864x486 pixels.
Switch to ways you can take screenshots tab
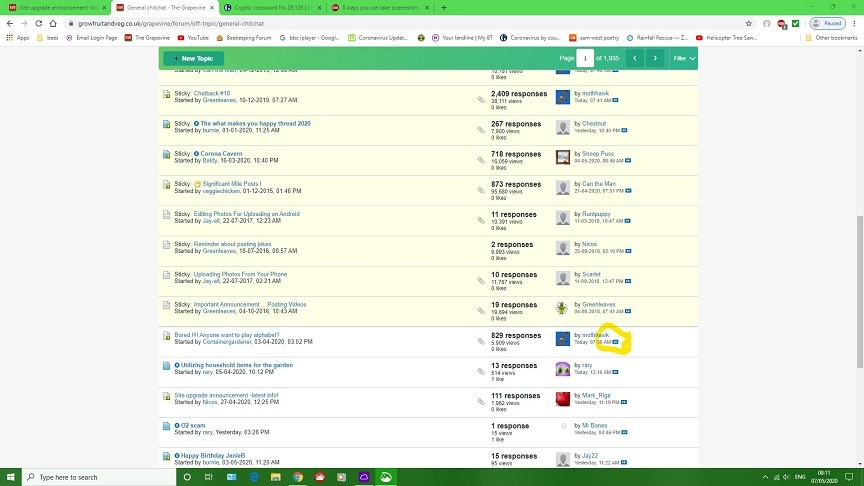tap(380, 8)
